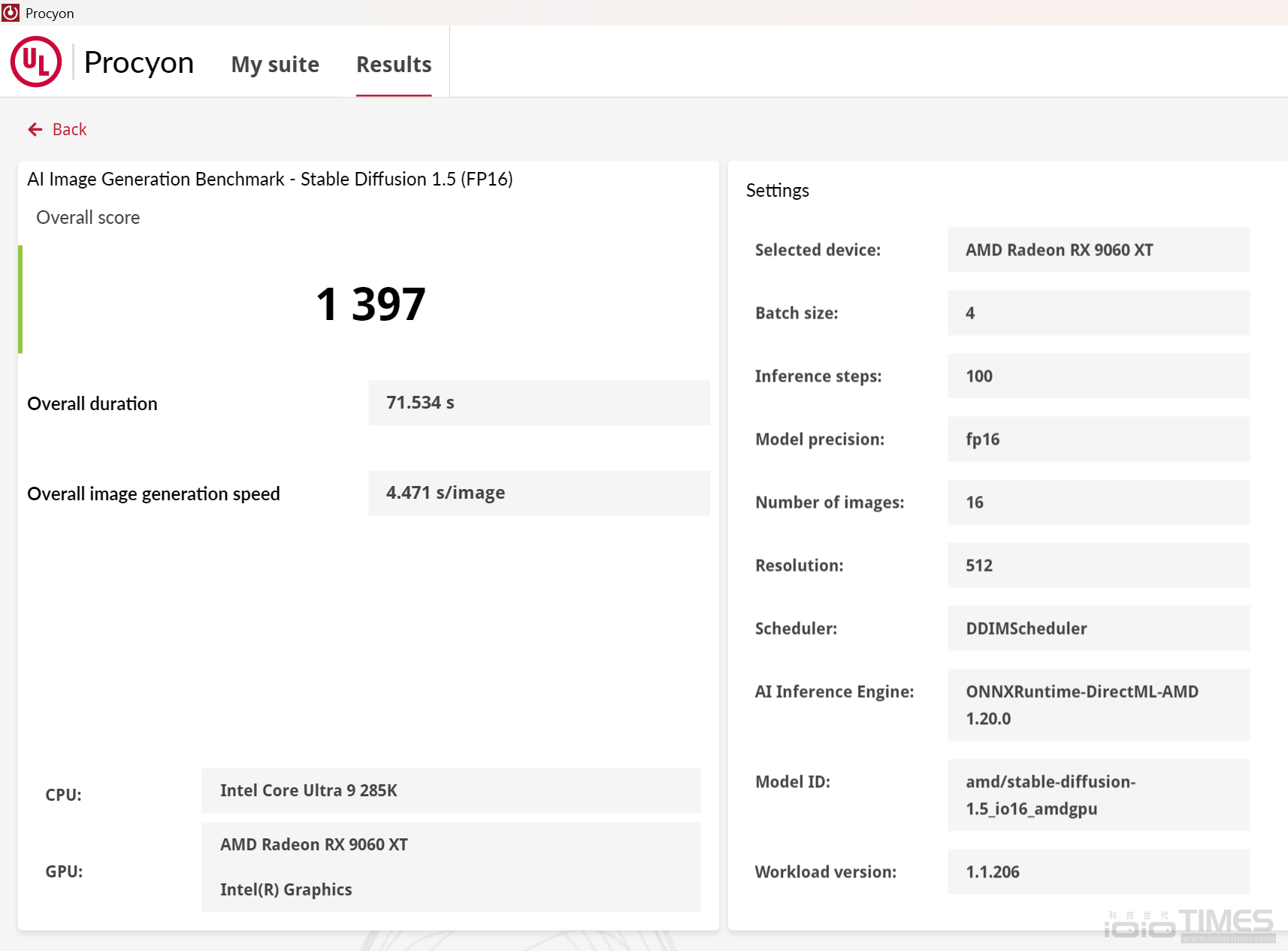Open the My suite tab
The height and width of the screenshot is (951, 1288).
(x=275, y=65)
